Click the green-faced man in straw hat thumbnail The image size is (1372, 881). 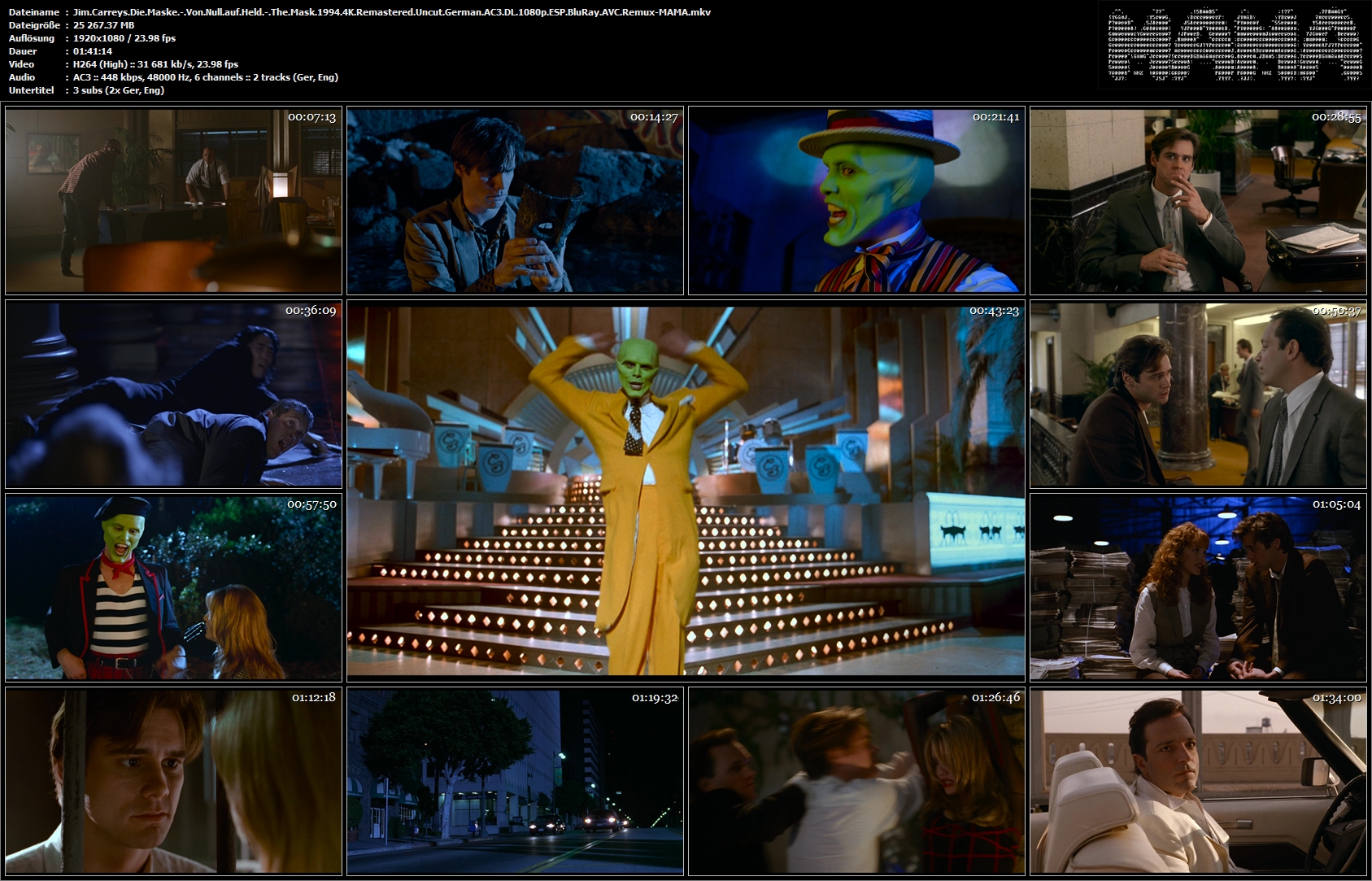click(x=856, y=201)
